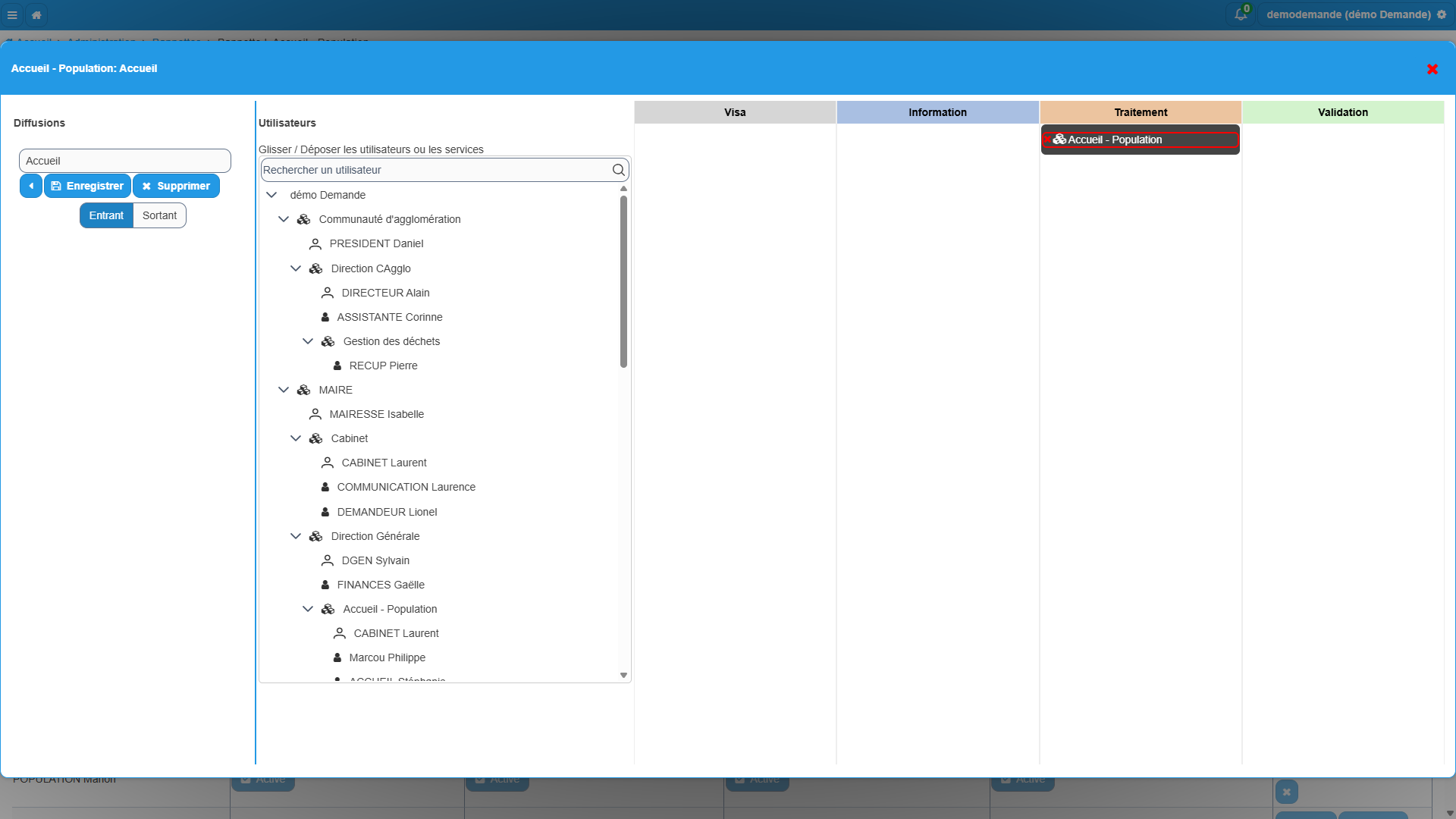This screenshot has width=1456, height=819.
Task: Open user settings gear icon
Action: point(1442,14)
